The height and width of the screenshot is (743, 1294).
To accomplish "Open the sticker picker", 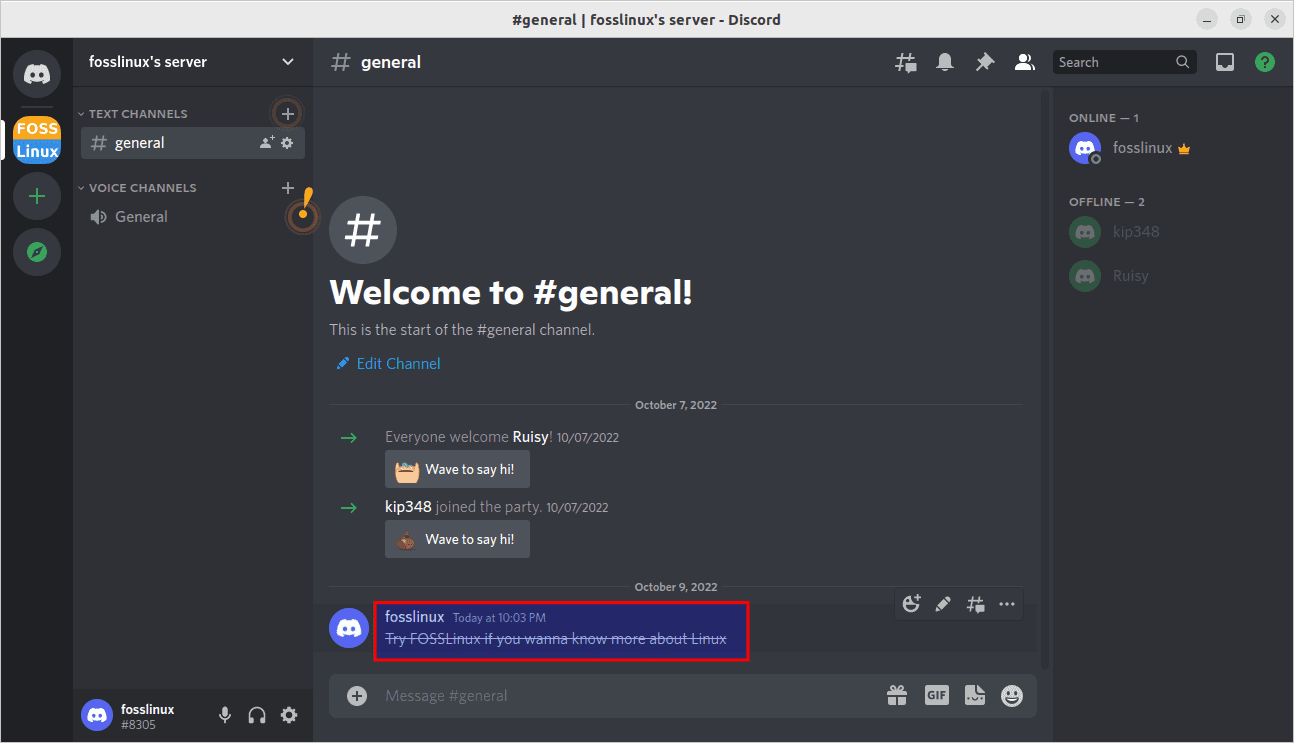I will [975, 695].
